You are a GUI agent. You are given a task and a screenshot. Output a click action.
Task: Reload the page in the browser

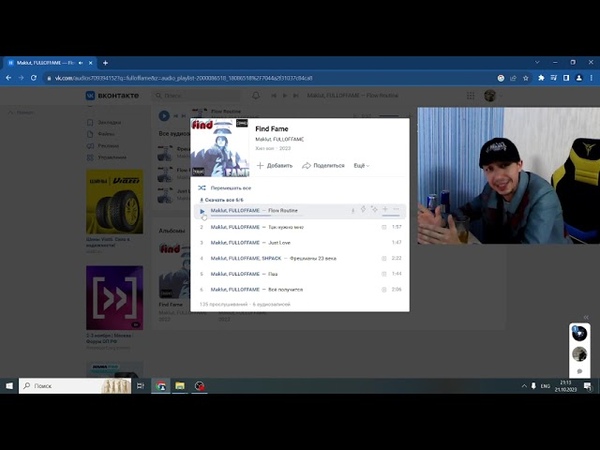[x=34, y=78]
